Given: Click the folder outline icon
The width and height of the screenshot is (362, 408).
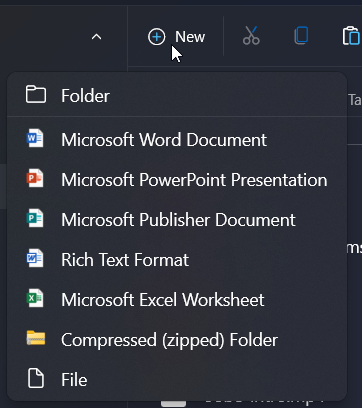Looking at the screenshot, I should point(36,94).
